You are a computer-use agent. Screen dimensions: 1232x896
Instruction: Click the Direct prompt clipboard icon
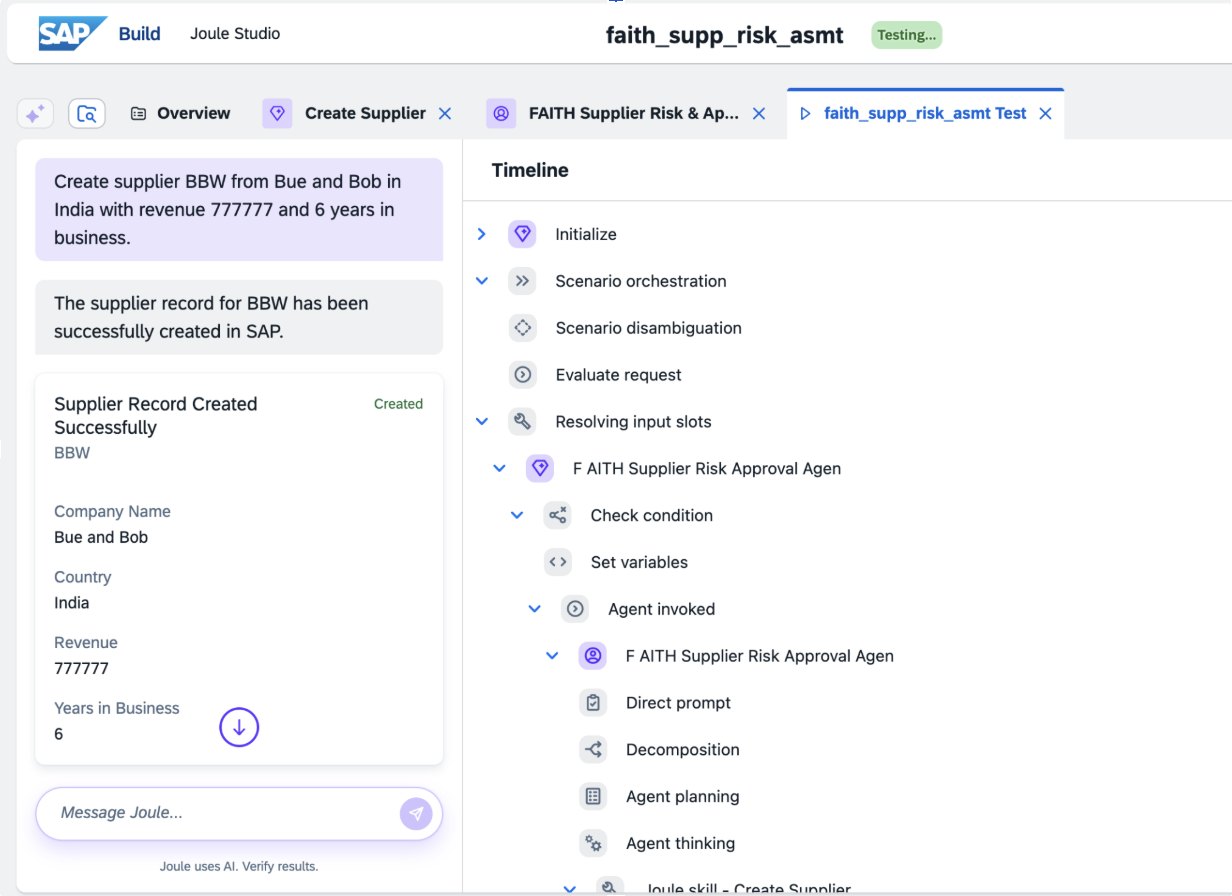pos(593,703)
